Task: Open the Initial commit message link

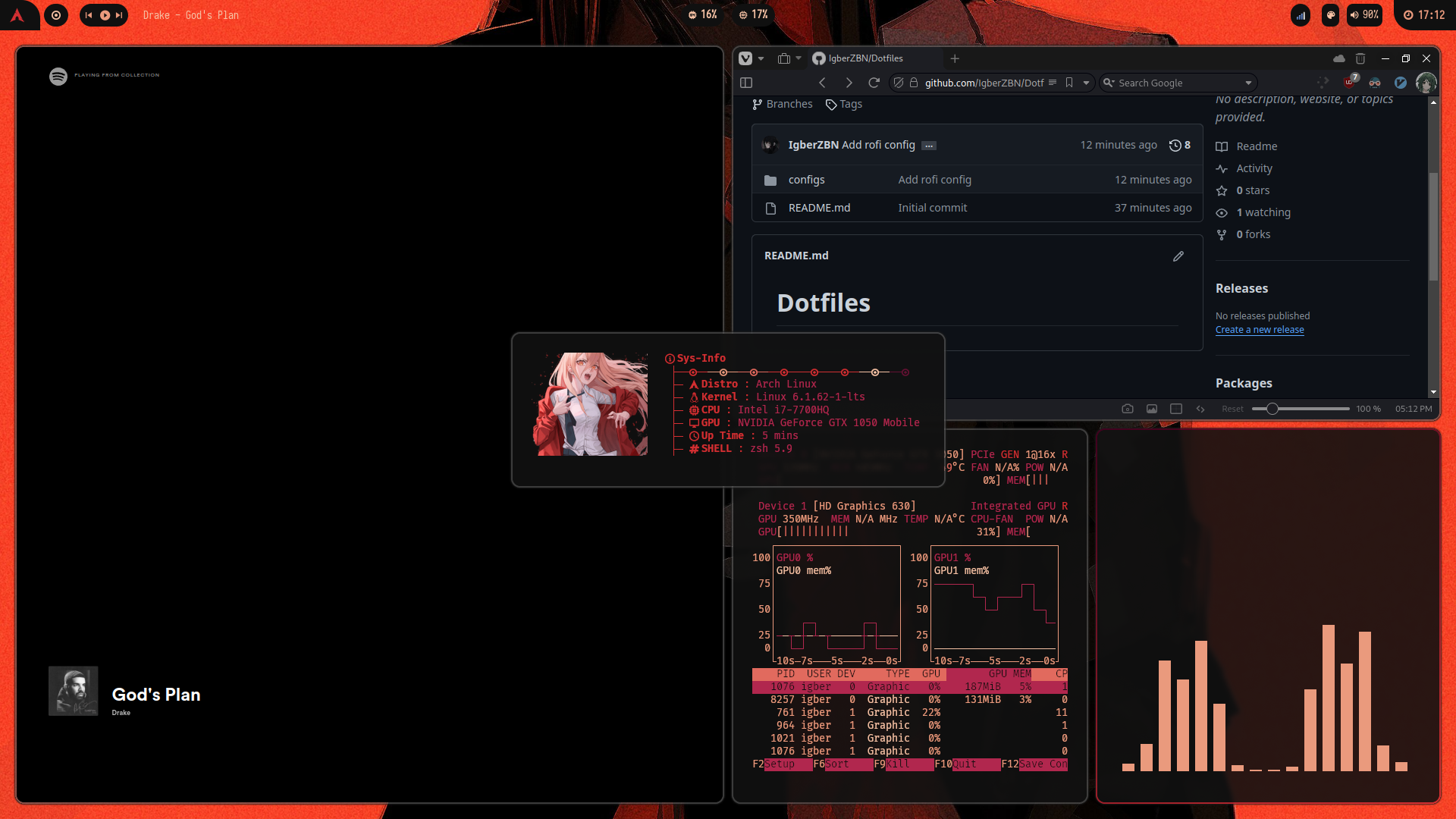Action: click(x=933, y=208)
